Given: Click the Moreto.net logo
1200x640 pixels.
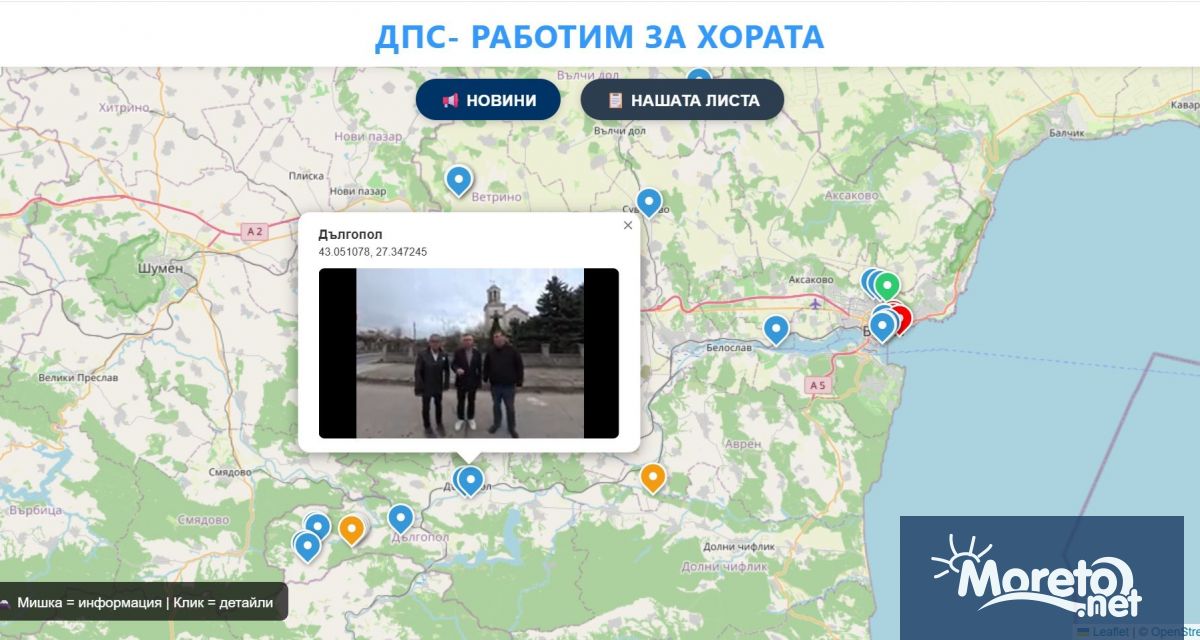Looking at the screenshot, I should click(1041, 577).
